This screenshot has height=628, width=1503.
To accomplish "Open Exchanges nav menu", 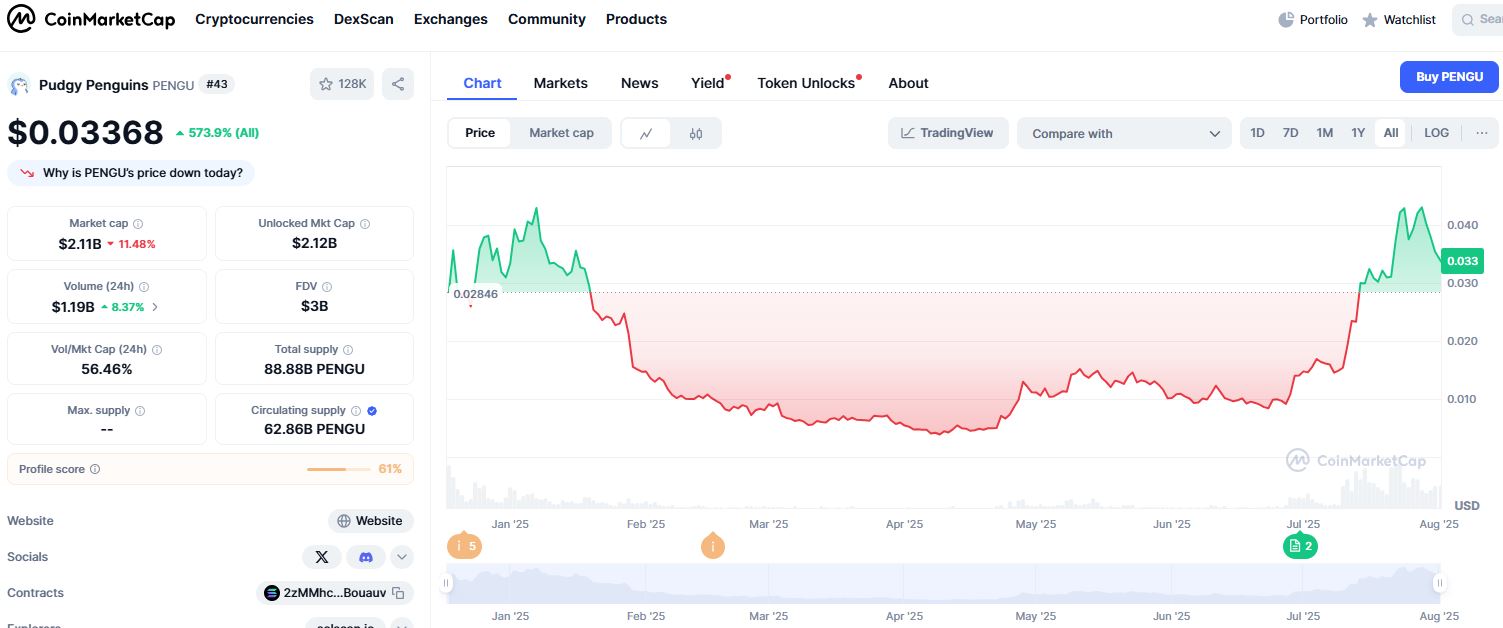I will click(451, 19).
